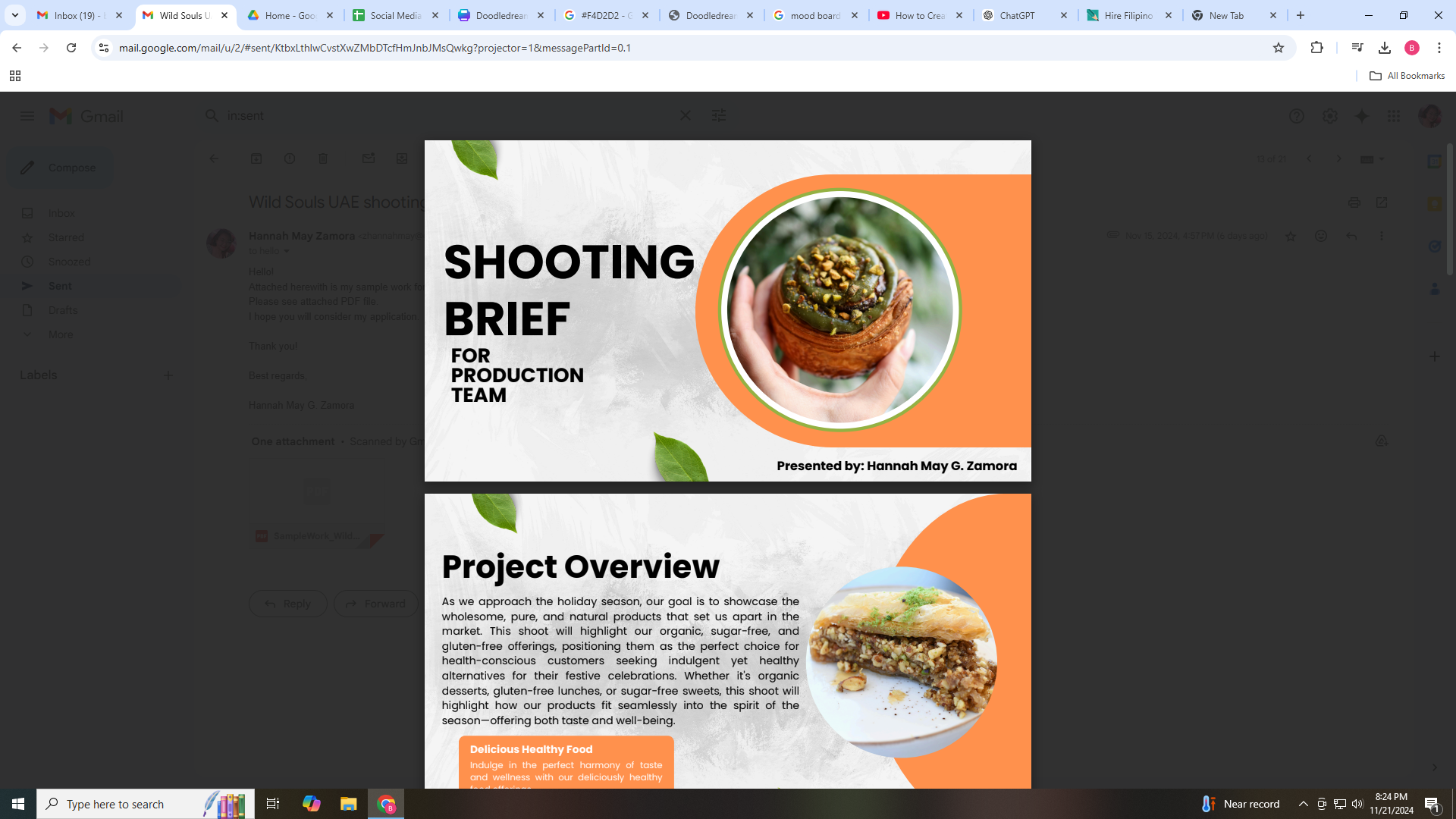1456x819 pixels.
Task: Click the Compose button
Action: [61, 168]
